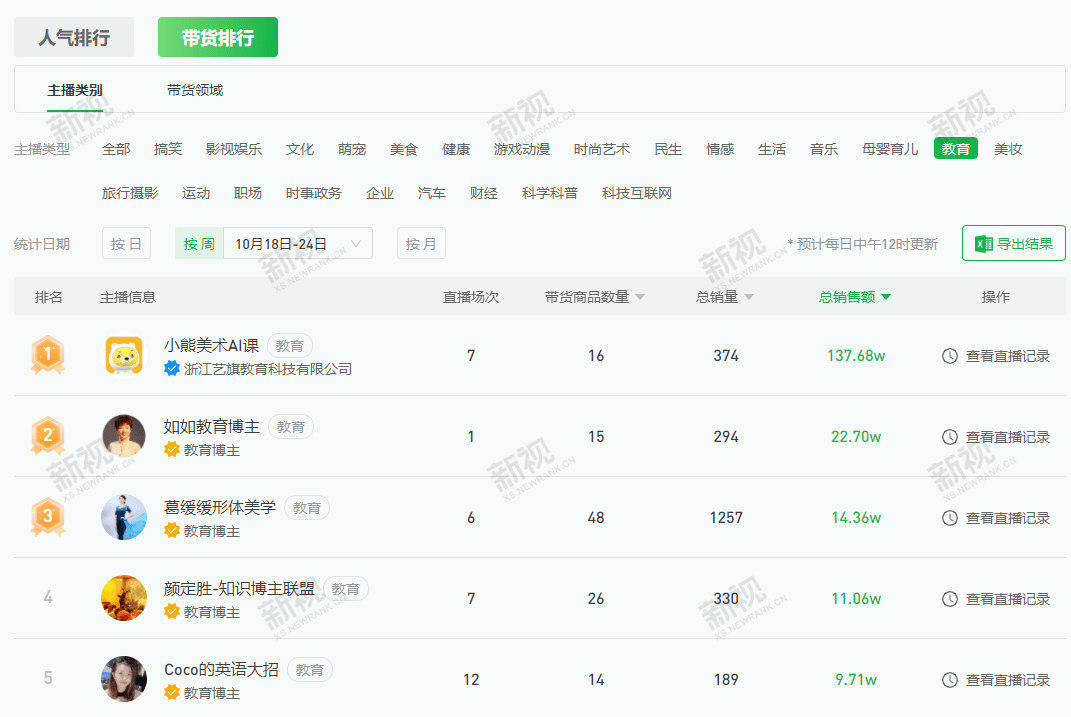1071x717 pixels.
Task: Click clock icon in Coco的英语大招 row
Action: coord(950,680)
